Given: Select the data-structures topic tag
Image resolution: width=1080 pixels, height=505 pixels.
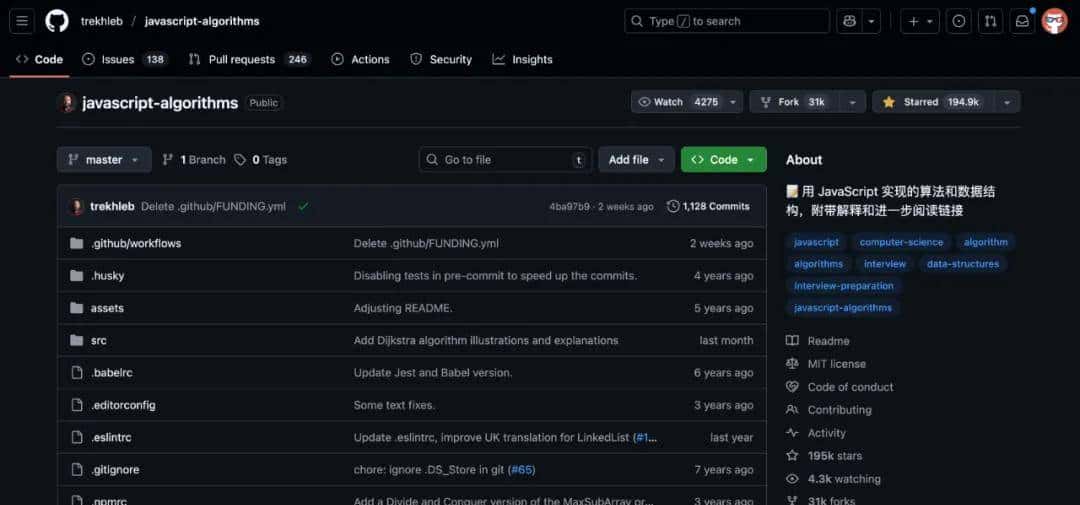Looking at the screenshot, I should coord(962,264).
